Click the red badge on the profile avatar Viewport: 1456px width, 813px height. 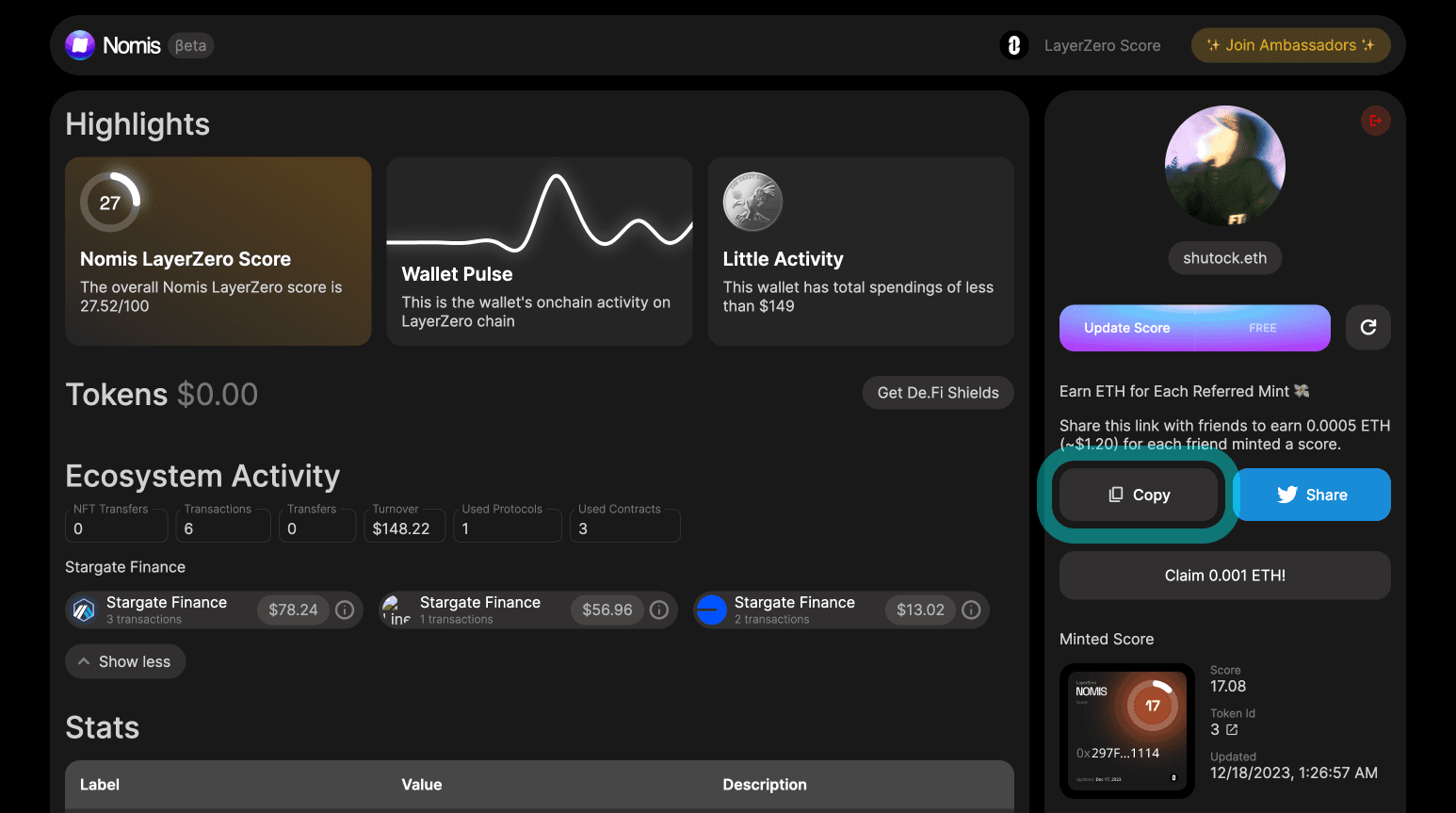click(1375, 121)
